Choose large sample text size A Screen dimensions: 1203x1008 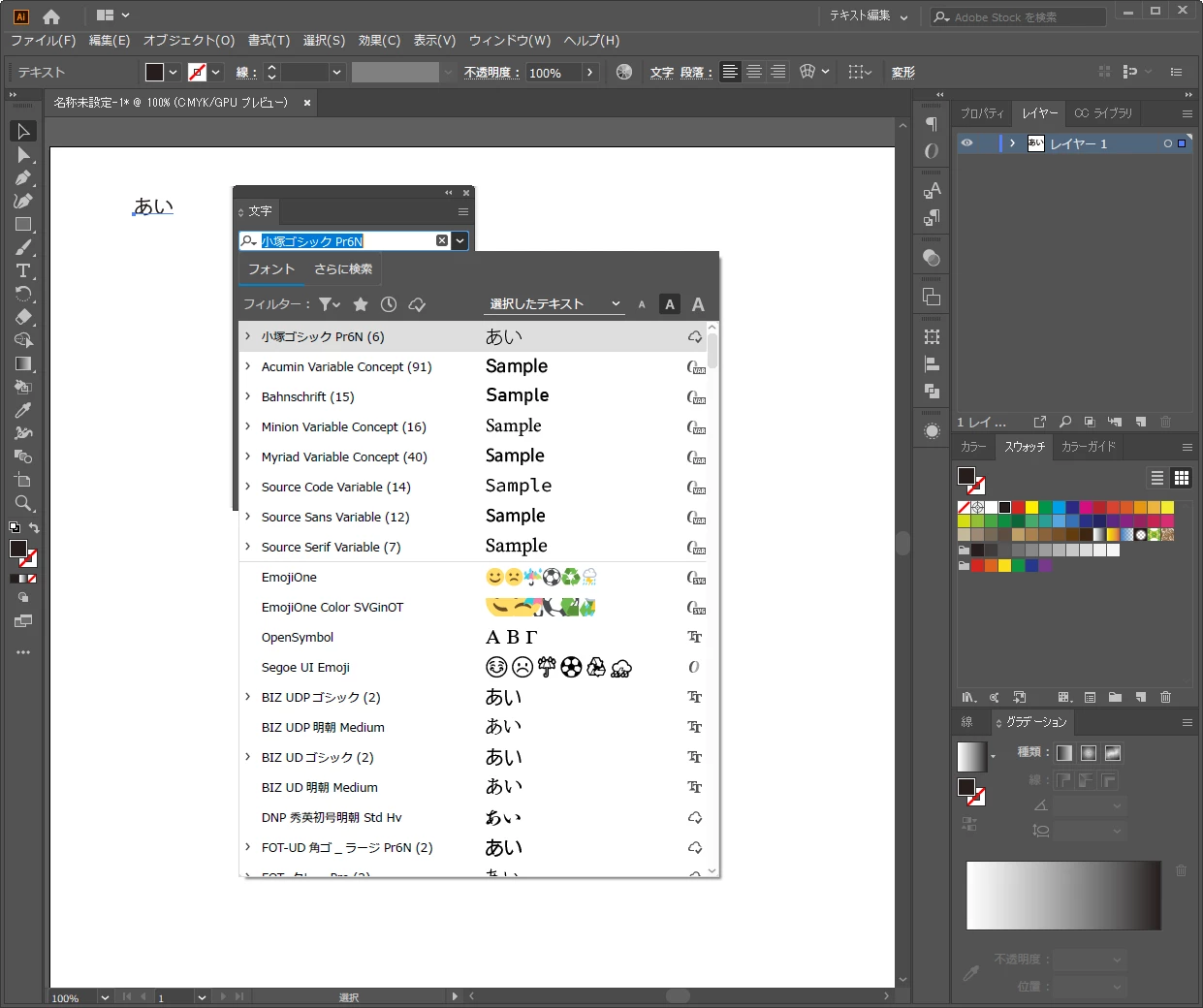[x=698, y=304]
